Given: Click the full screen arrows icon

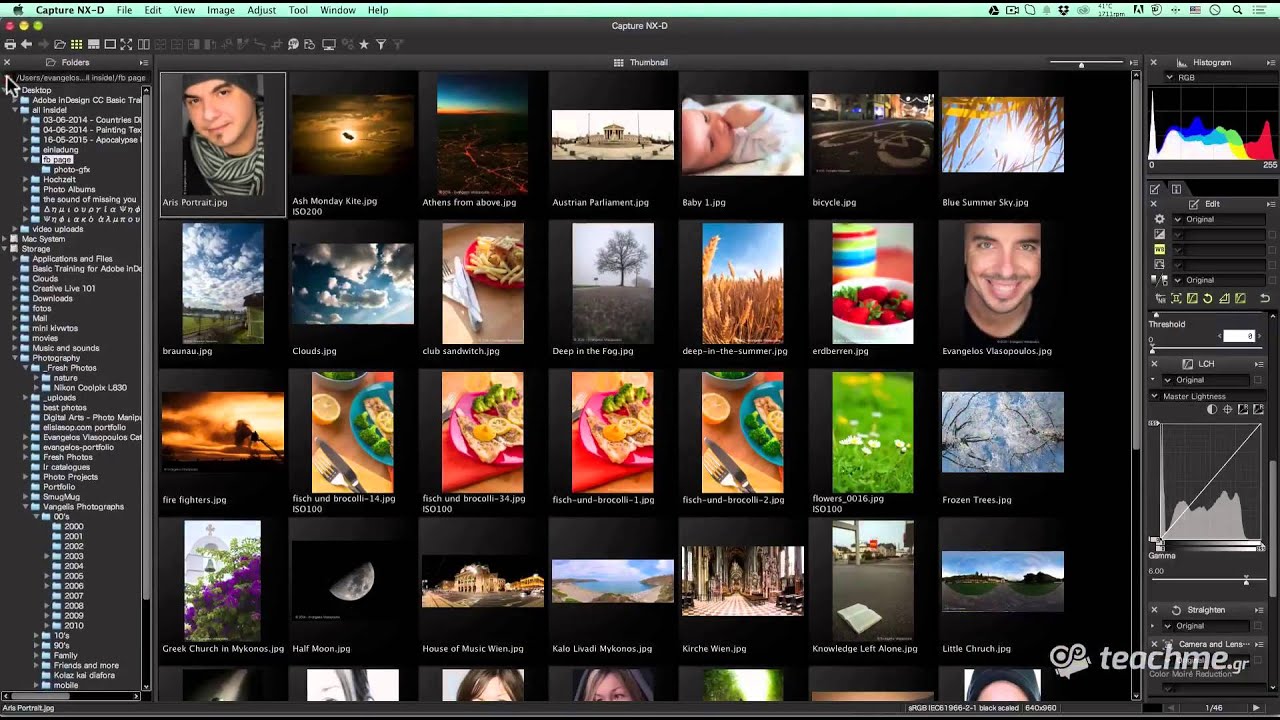Looking at the screenshot, I should tap(126, 44).
